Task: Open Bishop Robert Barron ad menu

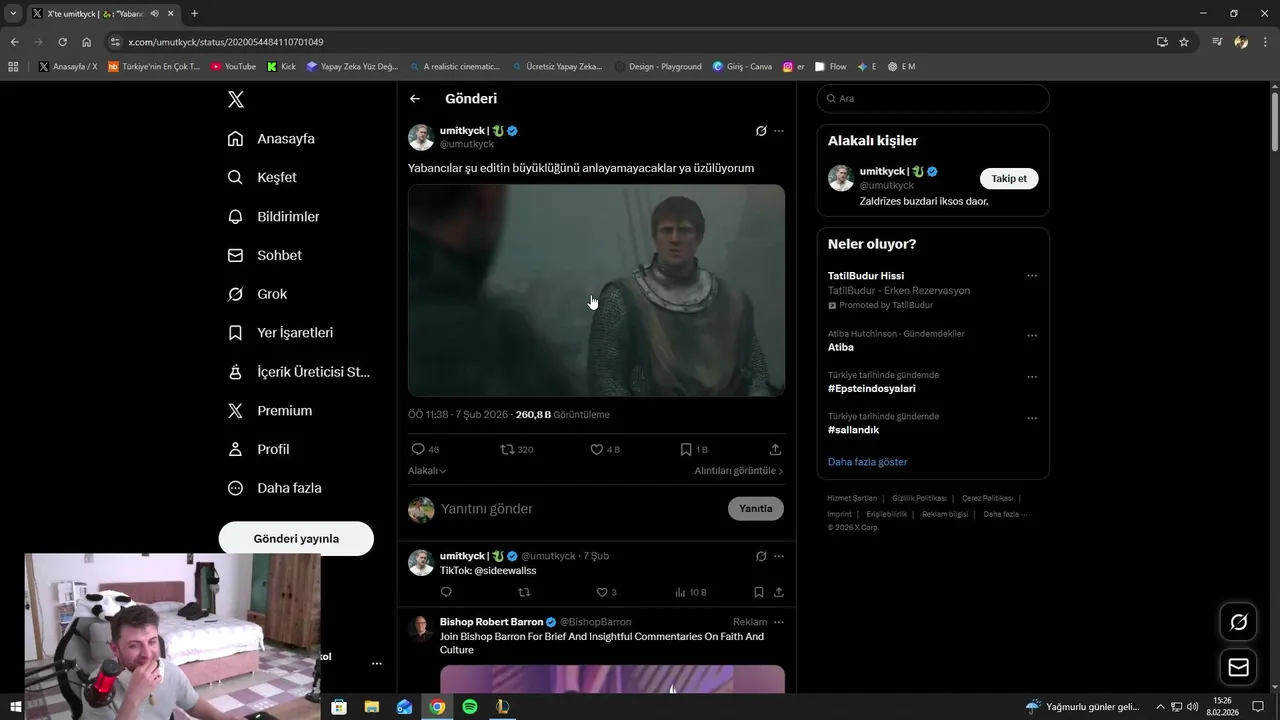Action: [779, 622]
